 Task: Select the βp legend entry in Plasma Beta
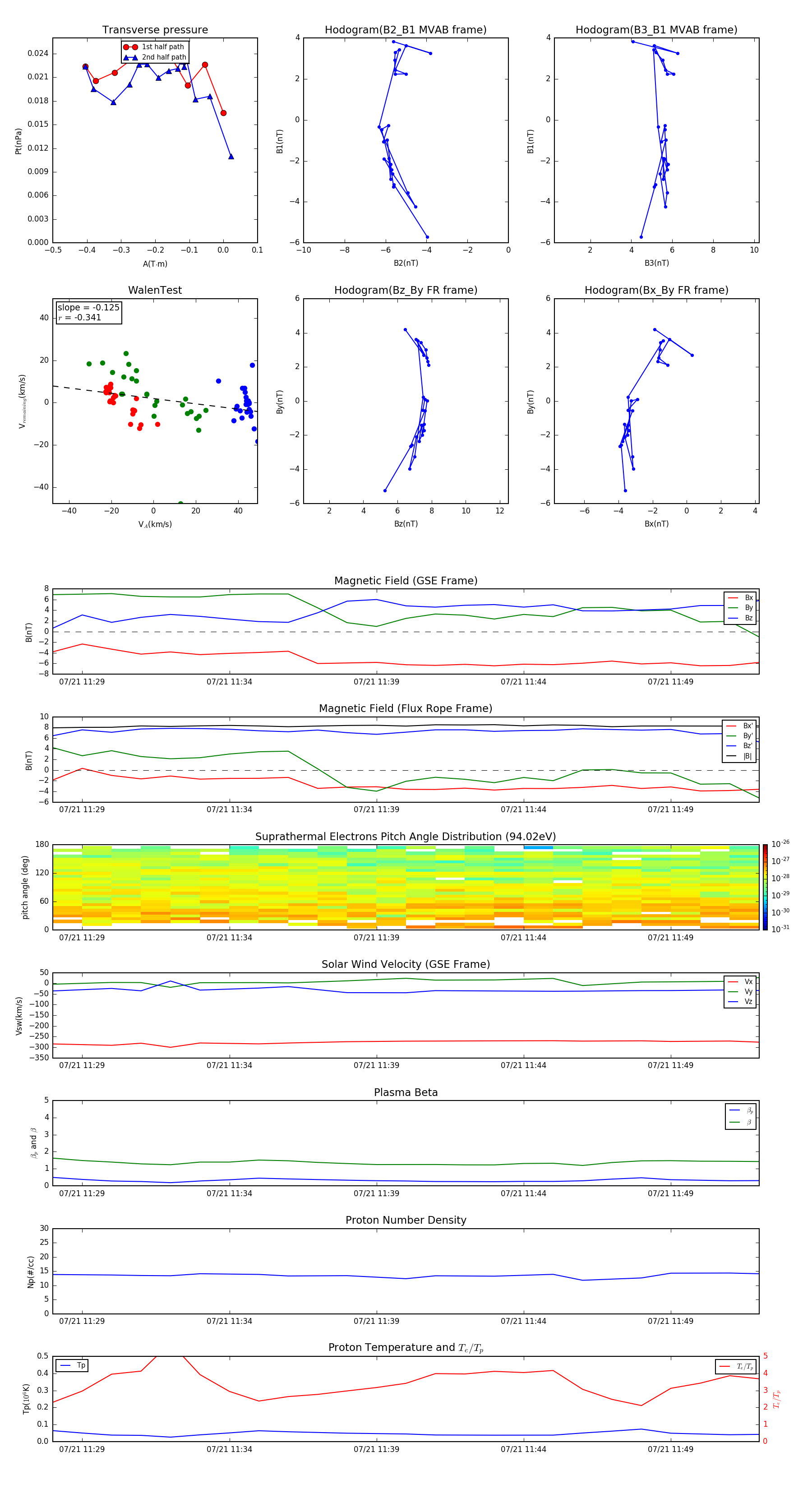[741, 1110]
